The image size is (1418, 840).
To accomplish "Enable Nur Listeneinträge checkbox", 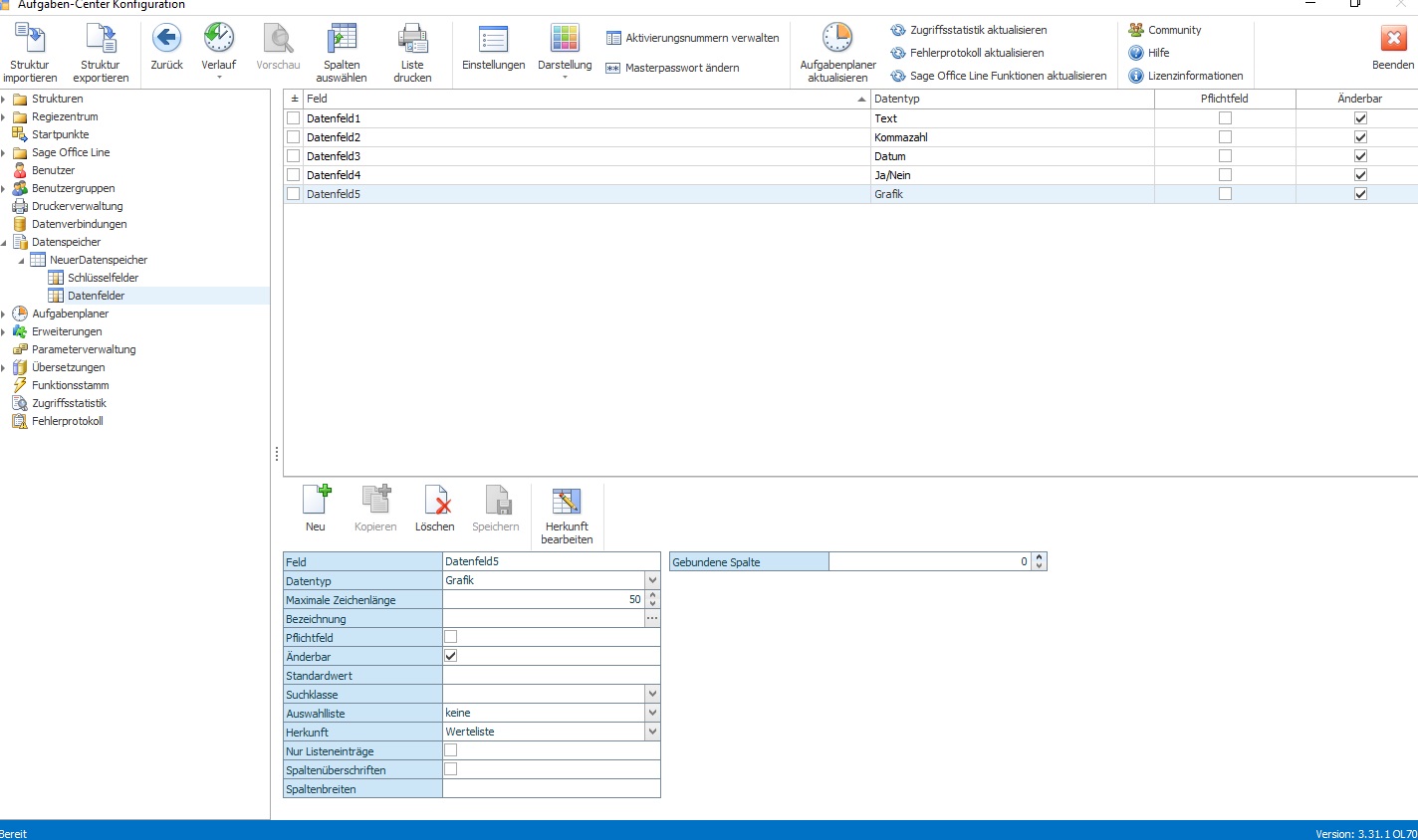I will click(x=450, y=750).
